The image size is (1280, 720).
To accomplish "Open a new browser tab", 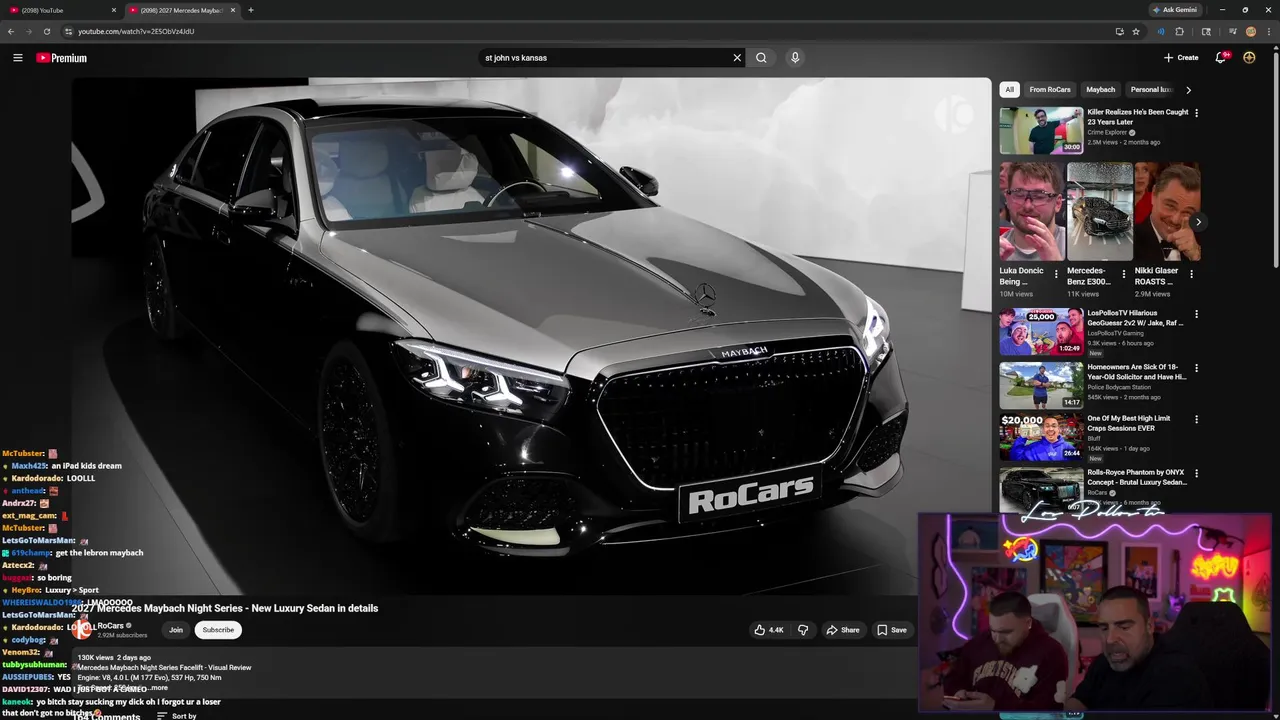I will (250, 10).
